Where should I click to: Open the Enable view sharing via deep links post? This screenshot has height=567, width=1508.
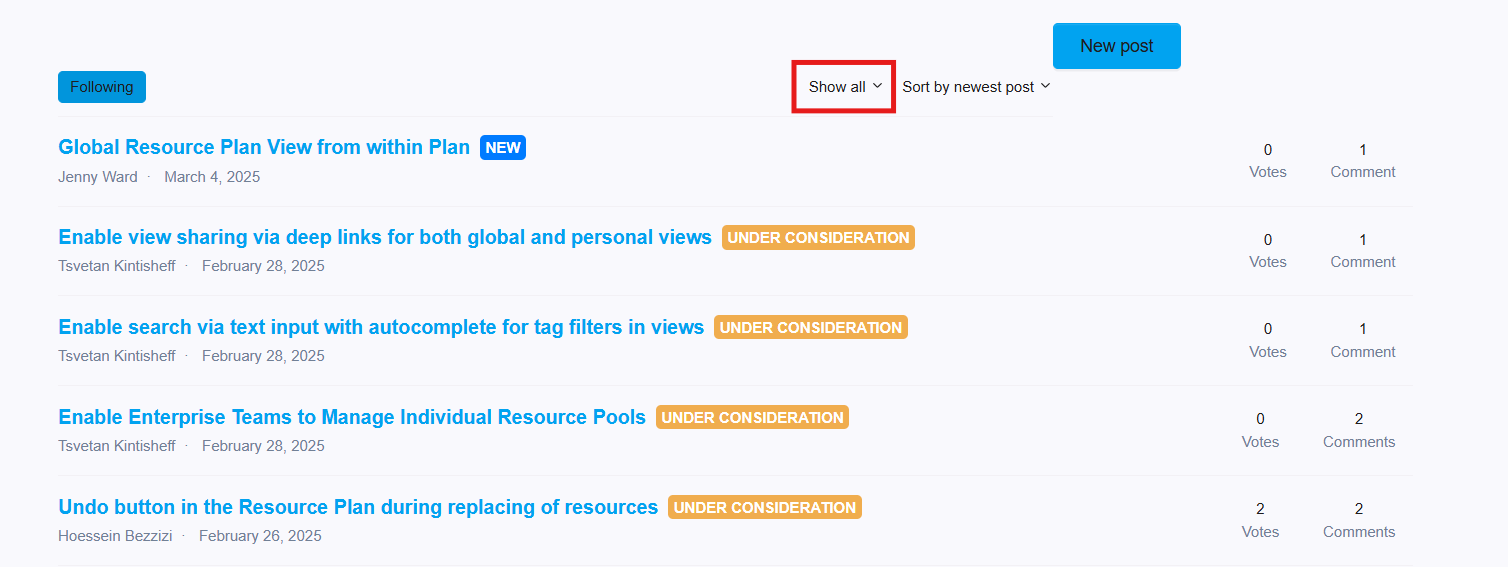[385, 237]
